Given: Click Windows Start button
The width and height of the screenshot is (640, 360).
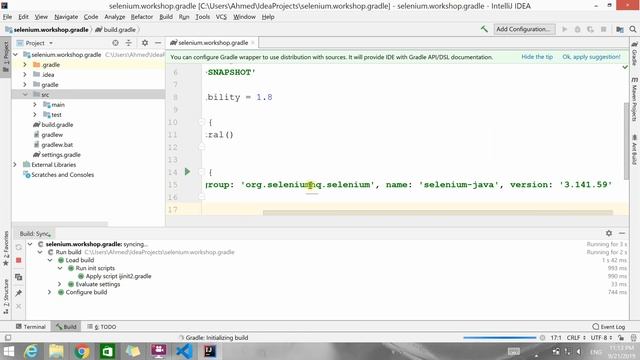Looking at the screenshot, I should tap(9, 351).
